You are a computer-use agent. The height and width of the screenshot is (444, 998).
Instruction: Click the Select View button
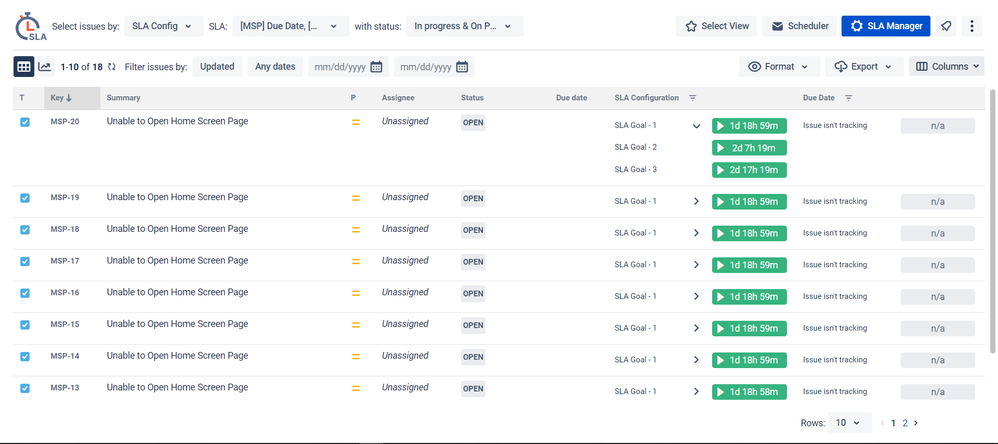pyautogui.click(x=717, y=26)
